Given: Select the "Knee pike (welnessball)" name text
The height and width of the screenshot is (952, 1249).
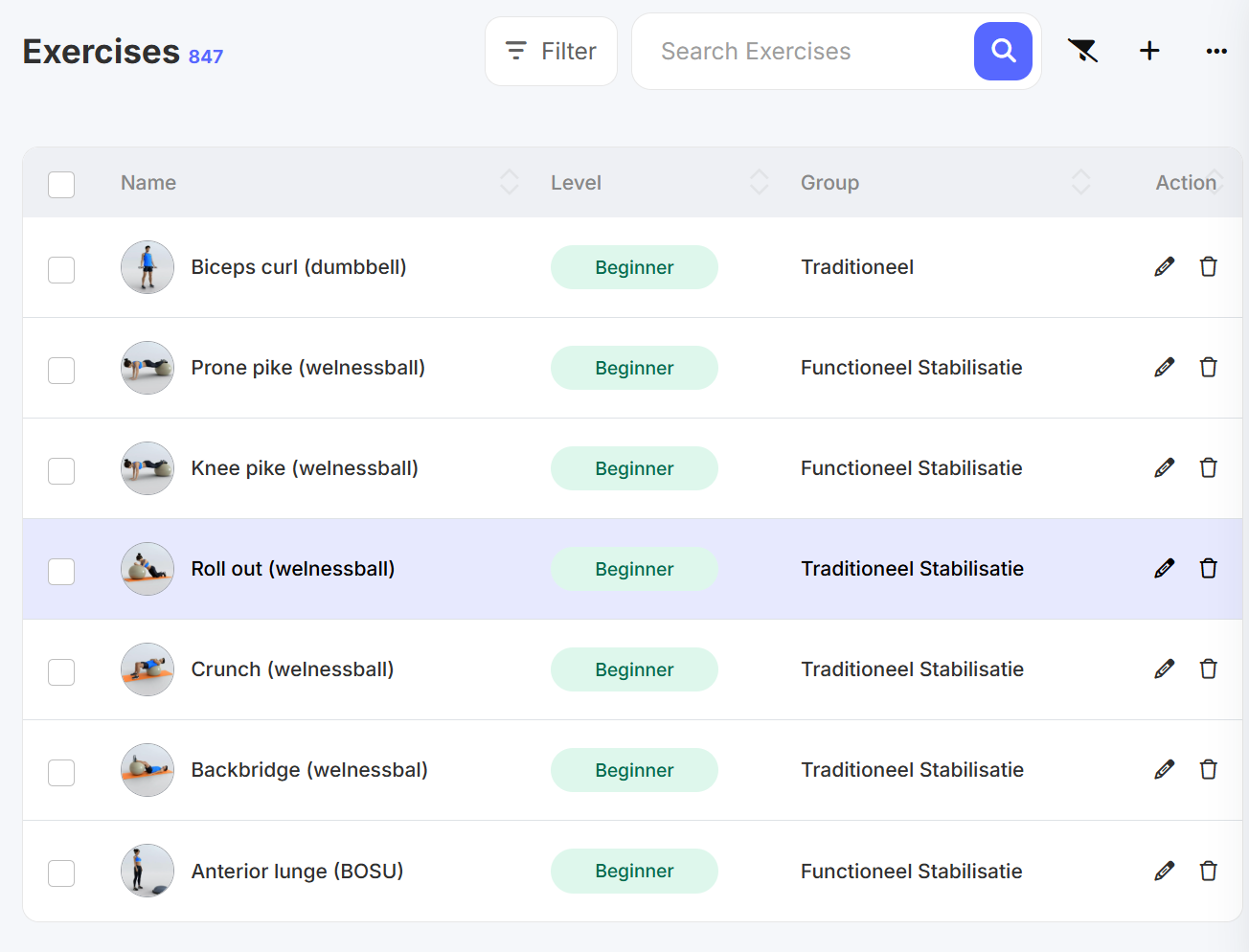Looking at the screenshot, I should pos(305,468).
